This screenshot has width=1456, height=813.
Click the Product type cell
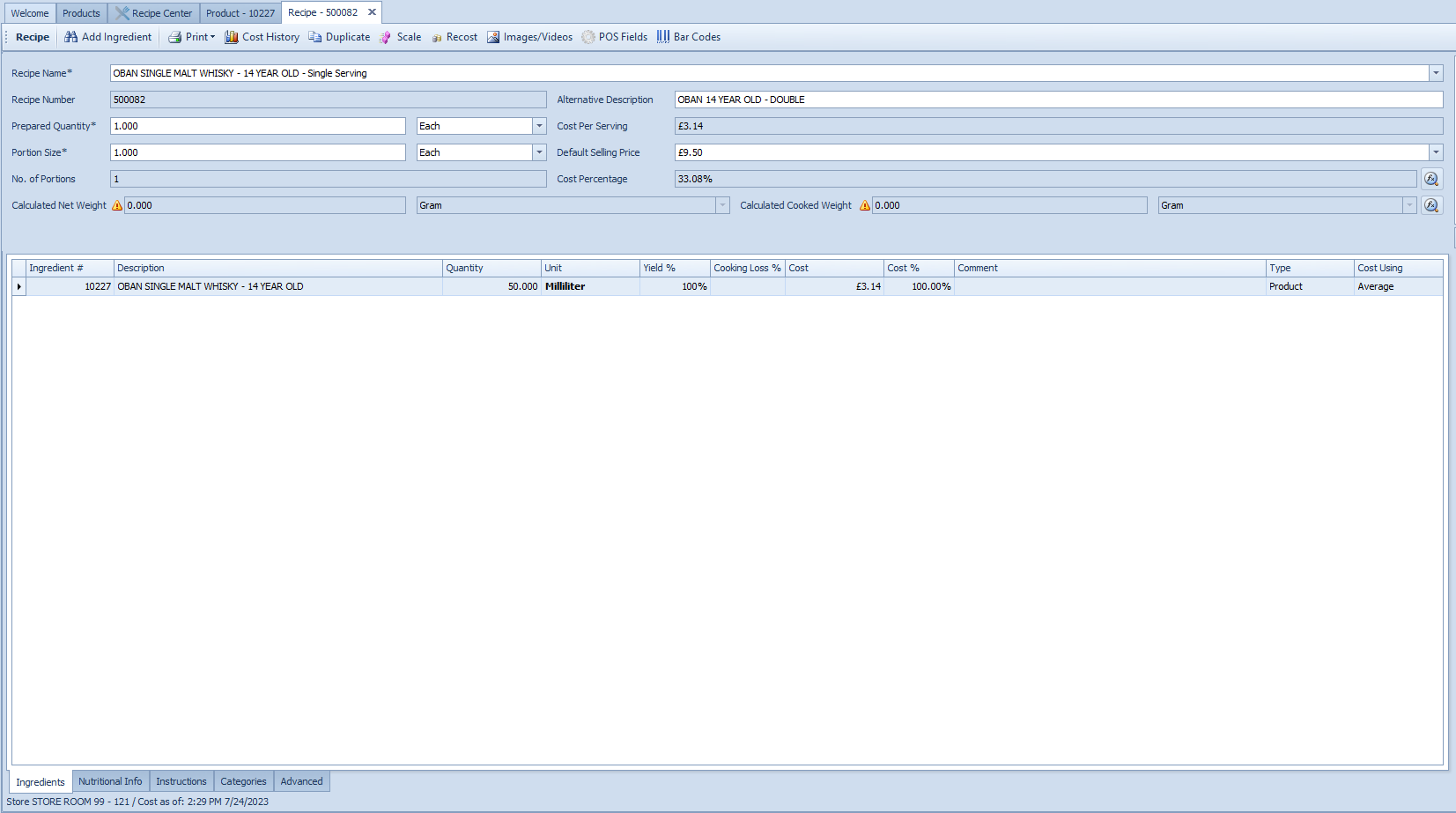tap(1310, 286)
